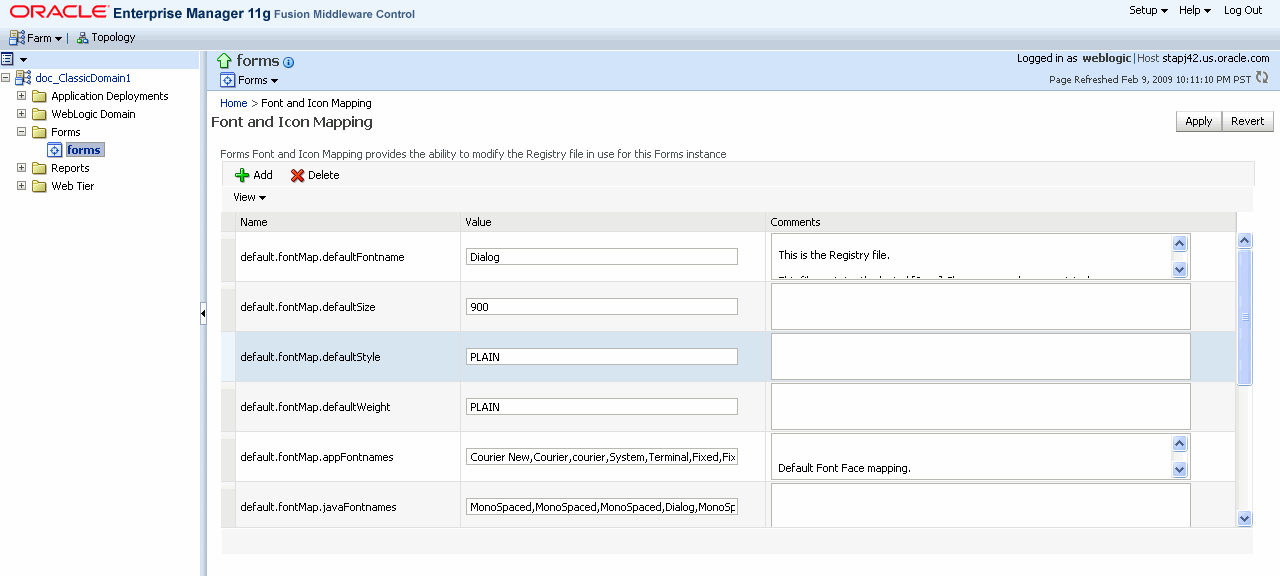Open the Topology view
The width and height of the screenshot is (1280, 576).
point(106,38)
